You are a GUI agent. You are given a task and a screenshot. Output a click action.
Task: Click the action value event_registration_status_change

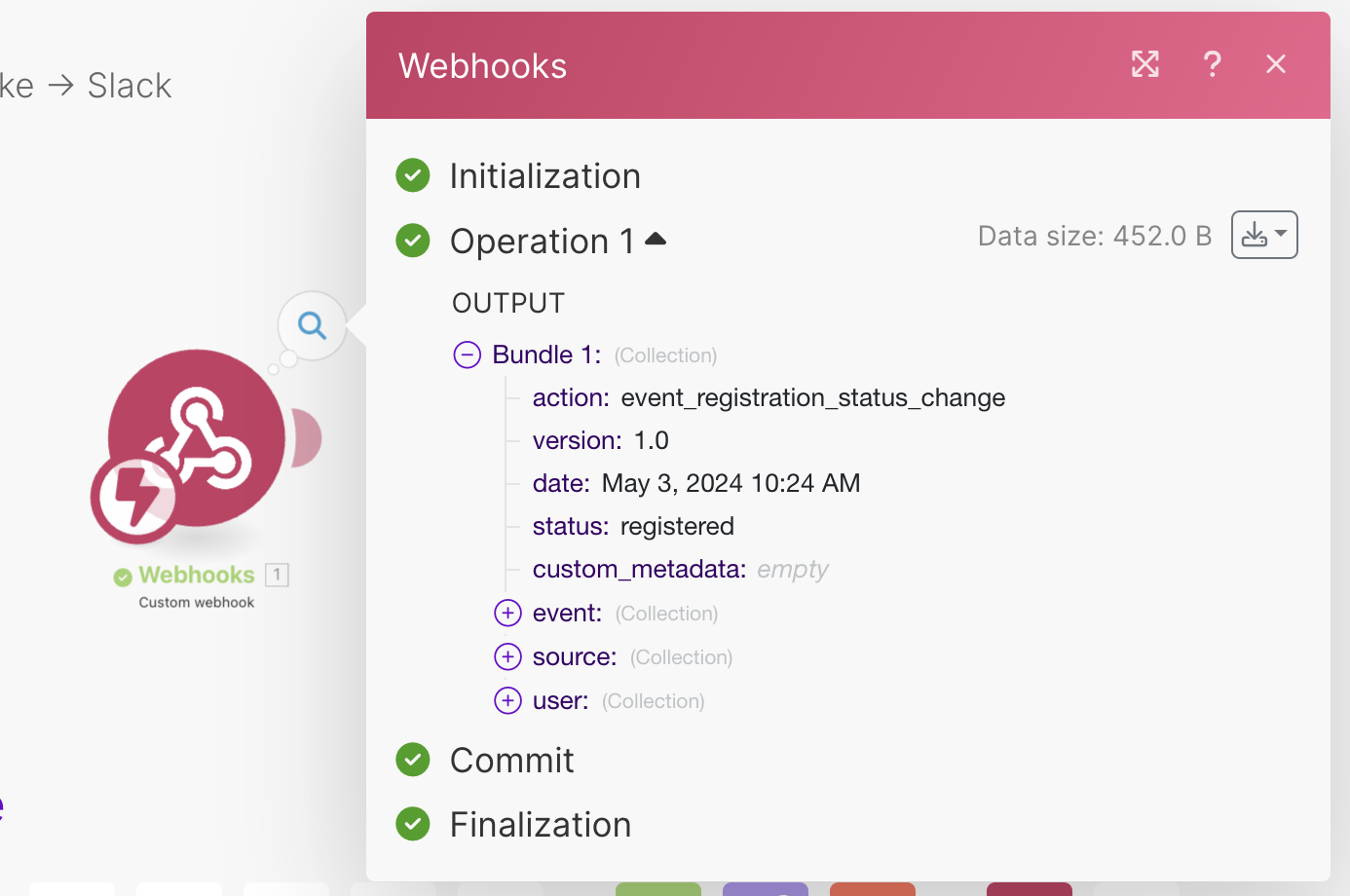(813, 398)
